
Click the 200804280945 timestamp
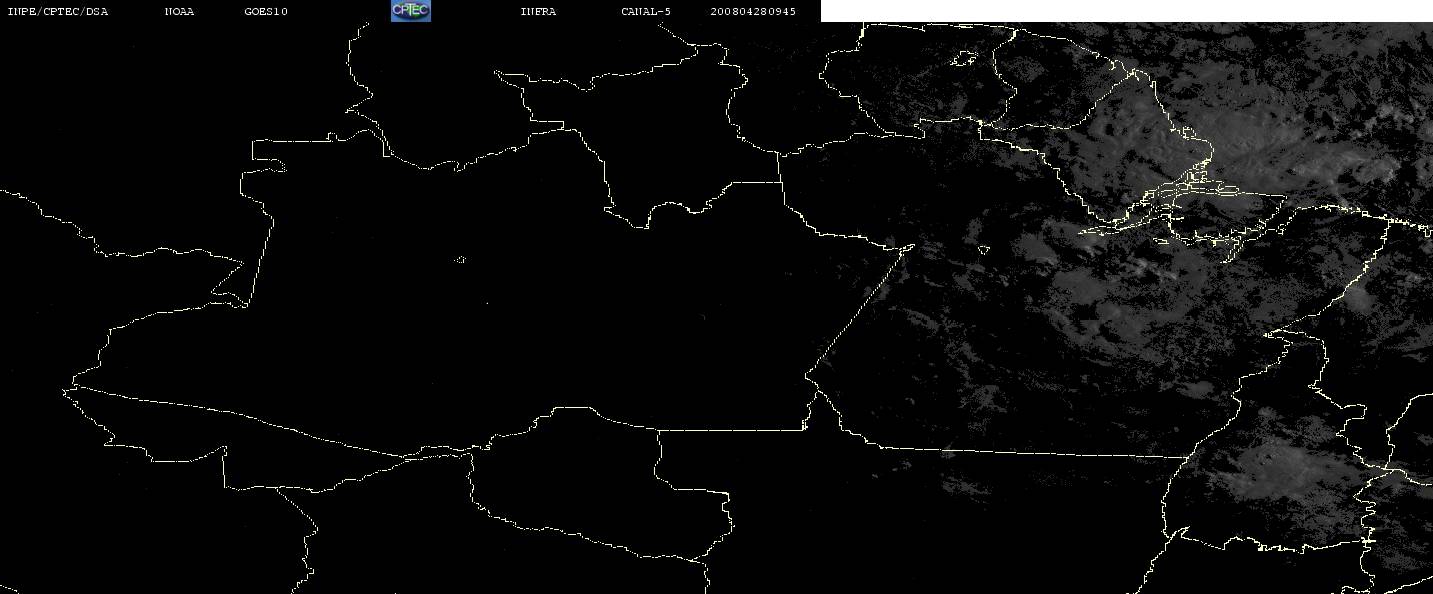(753, 12)
